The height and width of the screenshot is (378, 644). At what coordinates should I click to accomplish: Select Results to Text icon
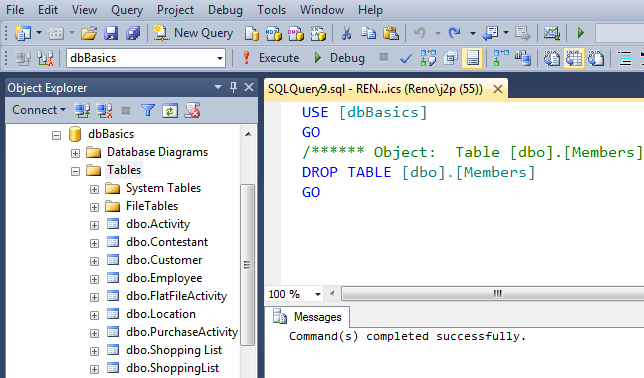552,58
